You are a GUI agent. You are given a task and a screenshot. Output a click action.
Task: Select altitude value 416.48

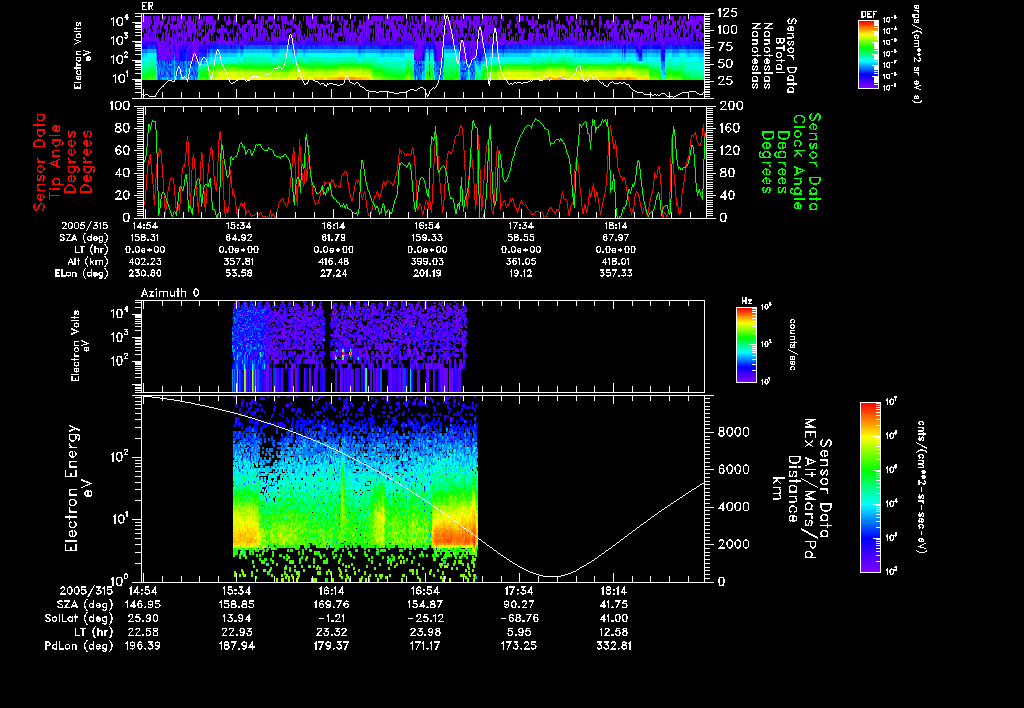click(332, 262)
